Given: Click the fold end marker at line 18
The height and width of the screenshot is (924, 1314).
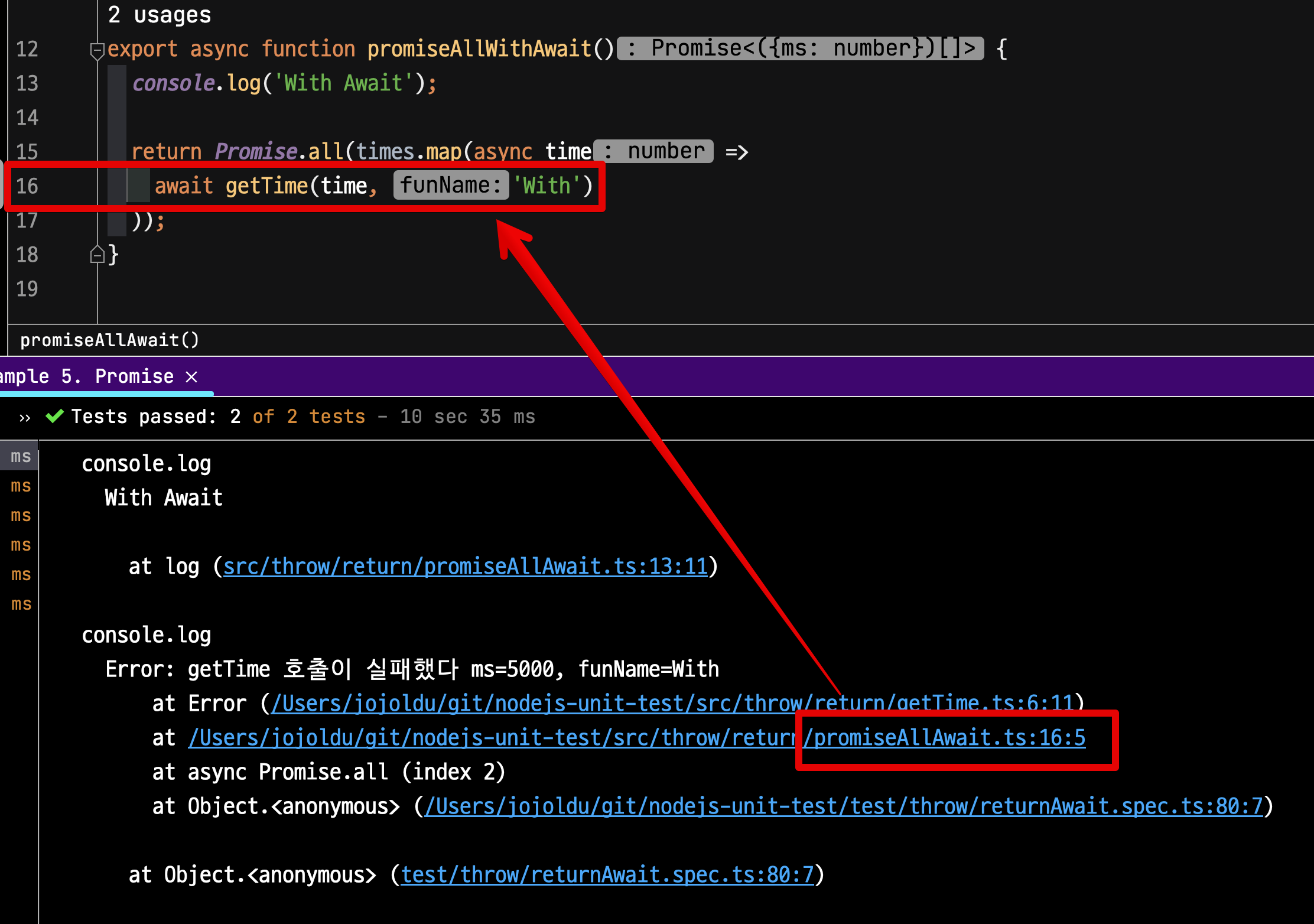Looking at the screenshot, I should [96, 255].
